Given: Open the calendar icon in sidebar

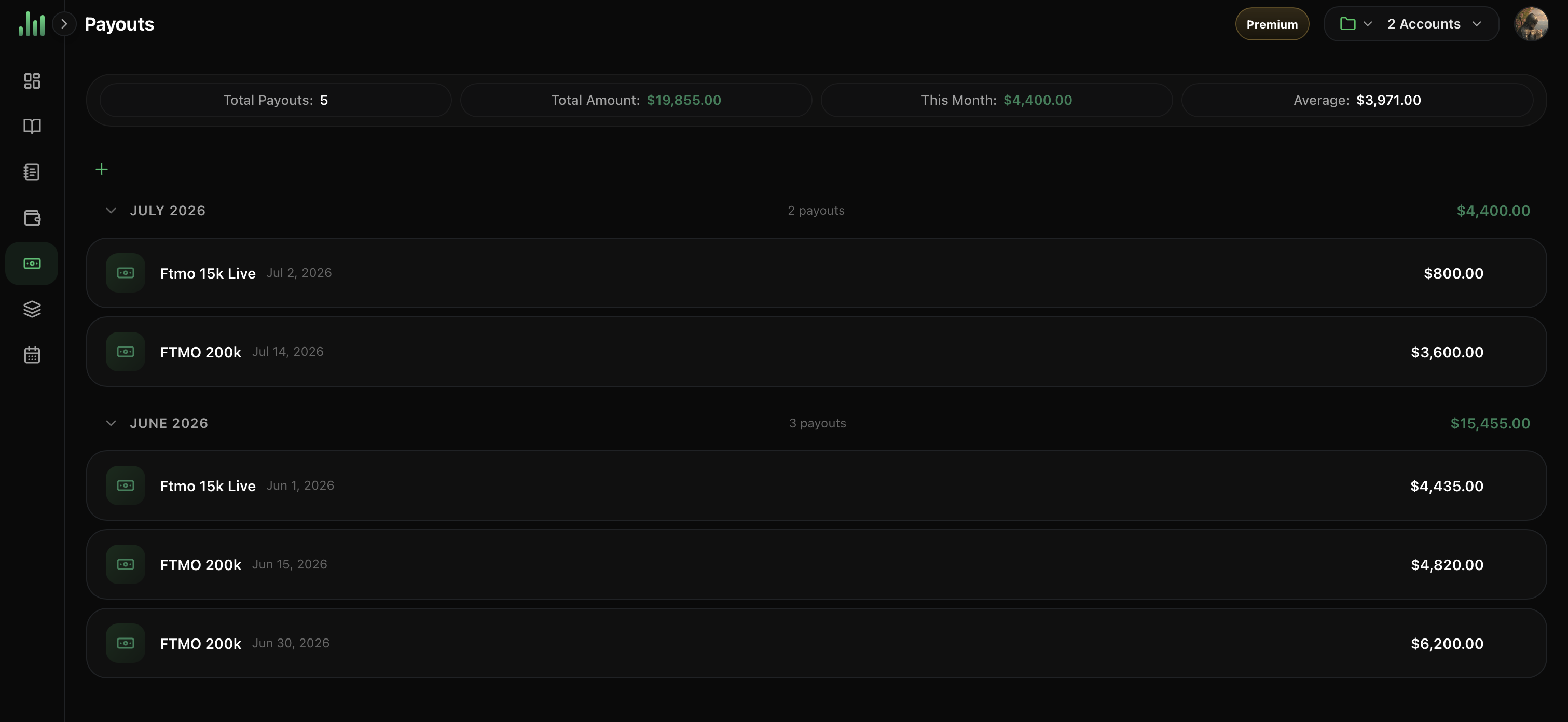Looking at the screenshot, I should click(x=32, y=355).
